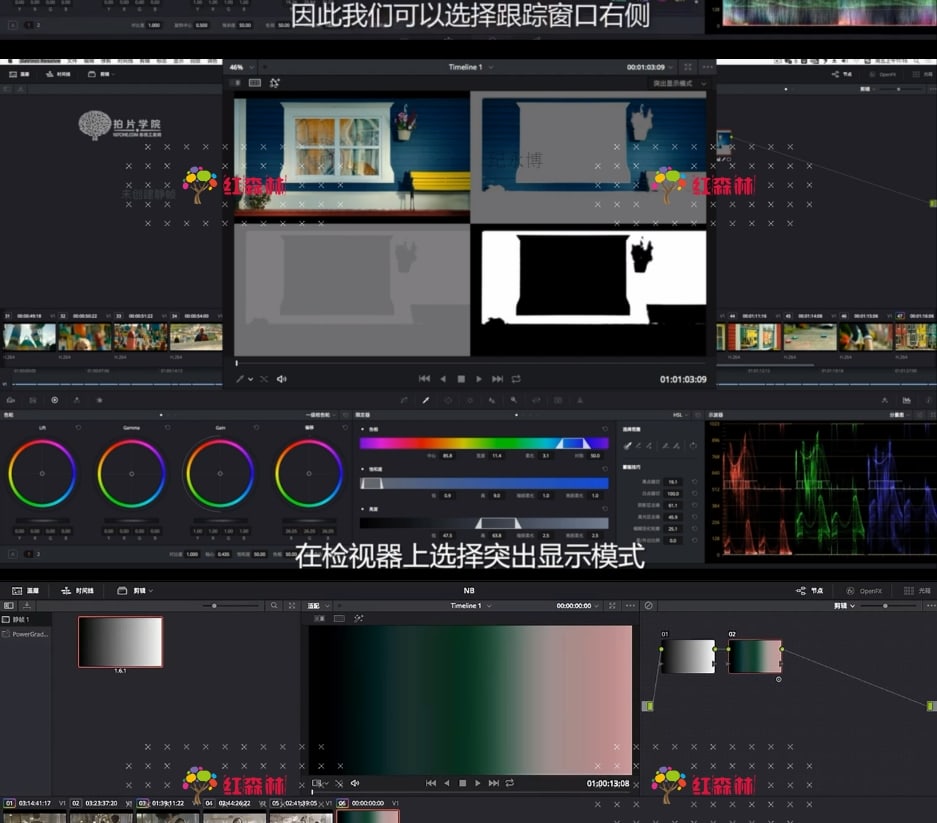Click the crossed-arrows unmix icon in the 01:01:03:09 transport bar
The height and width of the screenshot is (823, 937).
tap(264, 379)
